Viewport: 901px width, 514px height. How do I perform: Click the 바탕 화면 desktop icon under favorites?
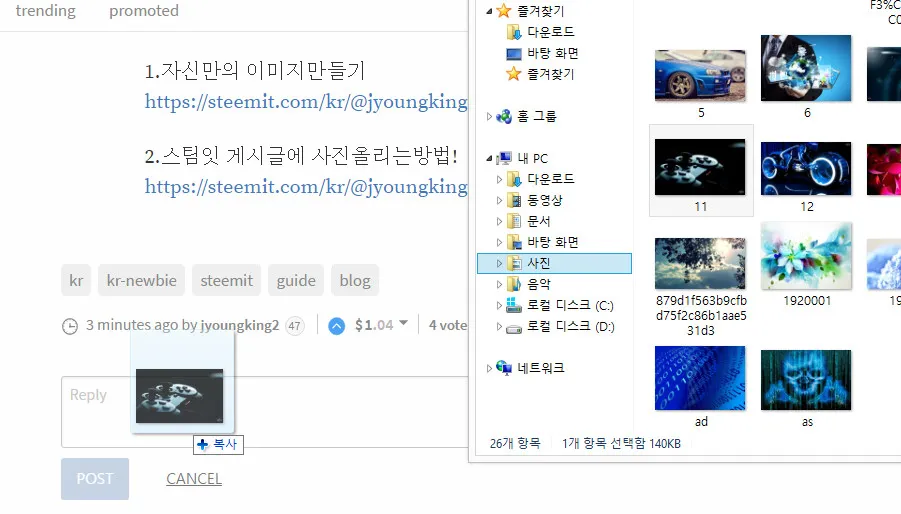coord(513,53)
